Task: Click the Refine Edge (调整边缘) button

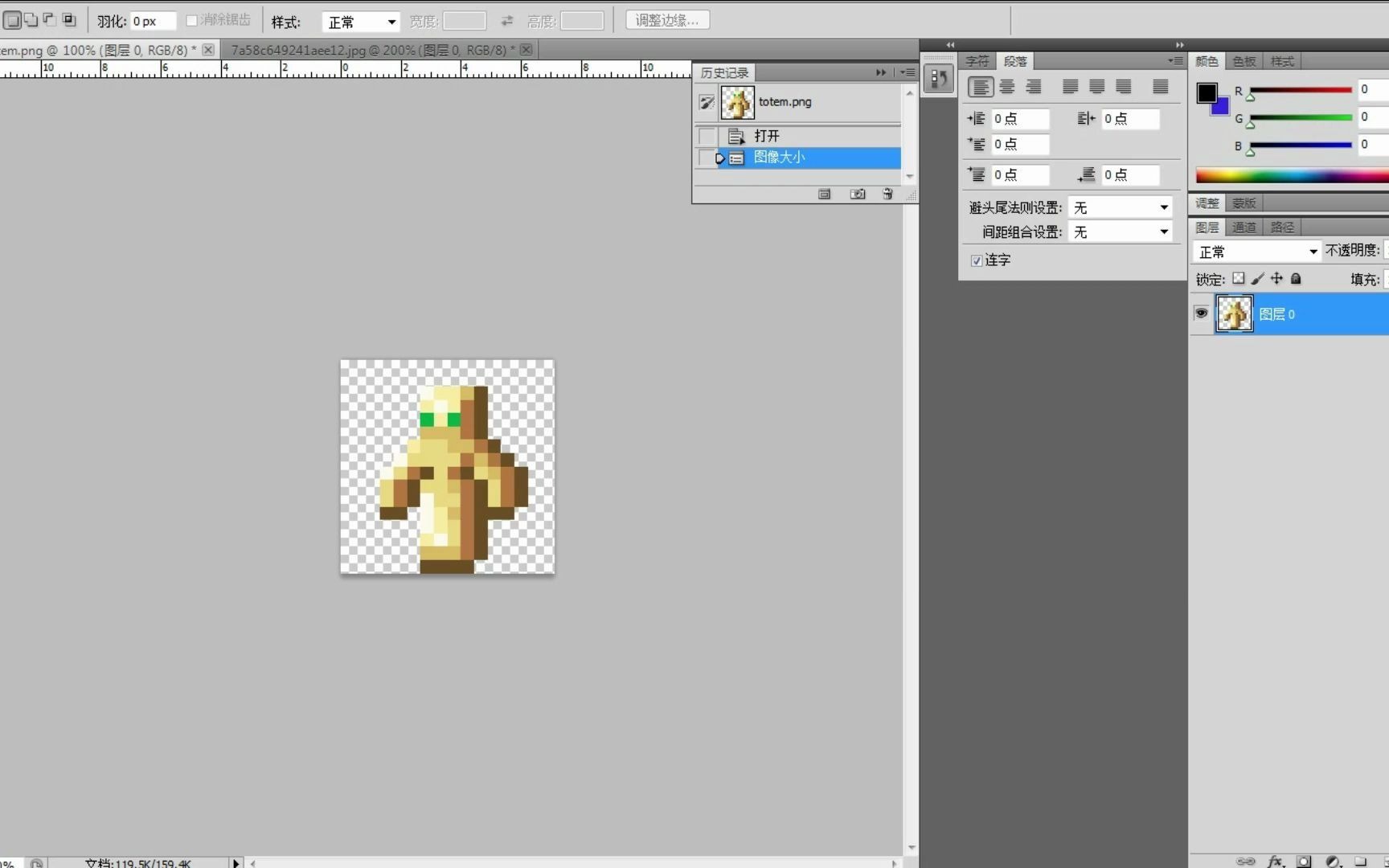Action: tap(667, 20)
